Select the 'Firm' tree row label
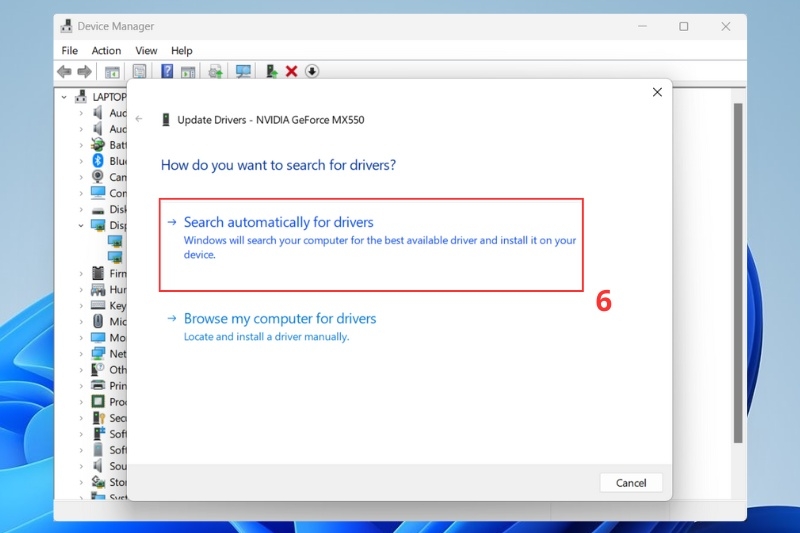 tap(118, 273)
